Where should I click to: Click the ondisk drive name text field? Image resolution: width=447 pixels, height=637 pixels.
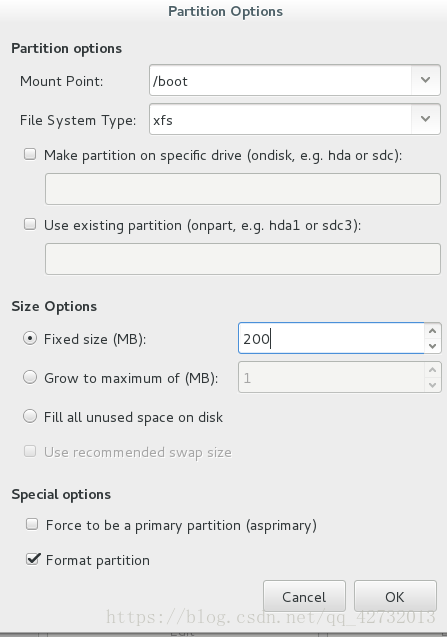[x=243, y=189]
